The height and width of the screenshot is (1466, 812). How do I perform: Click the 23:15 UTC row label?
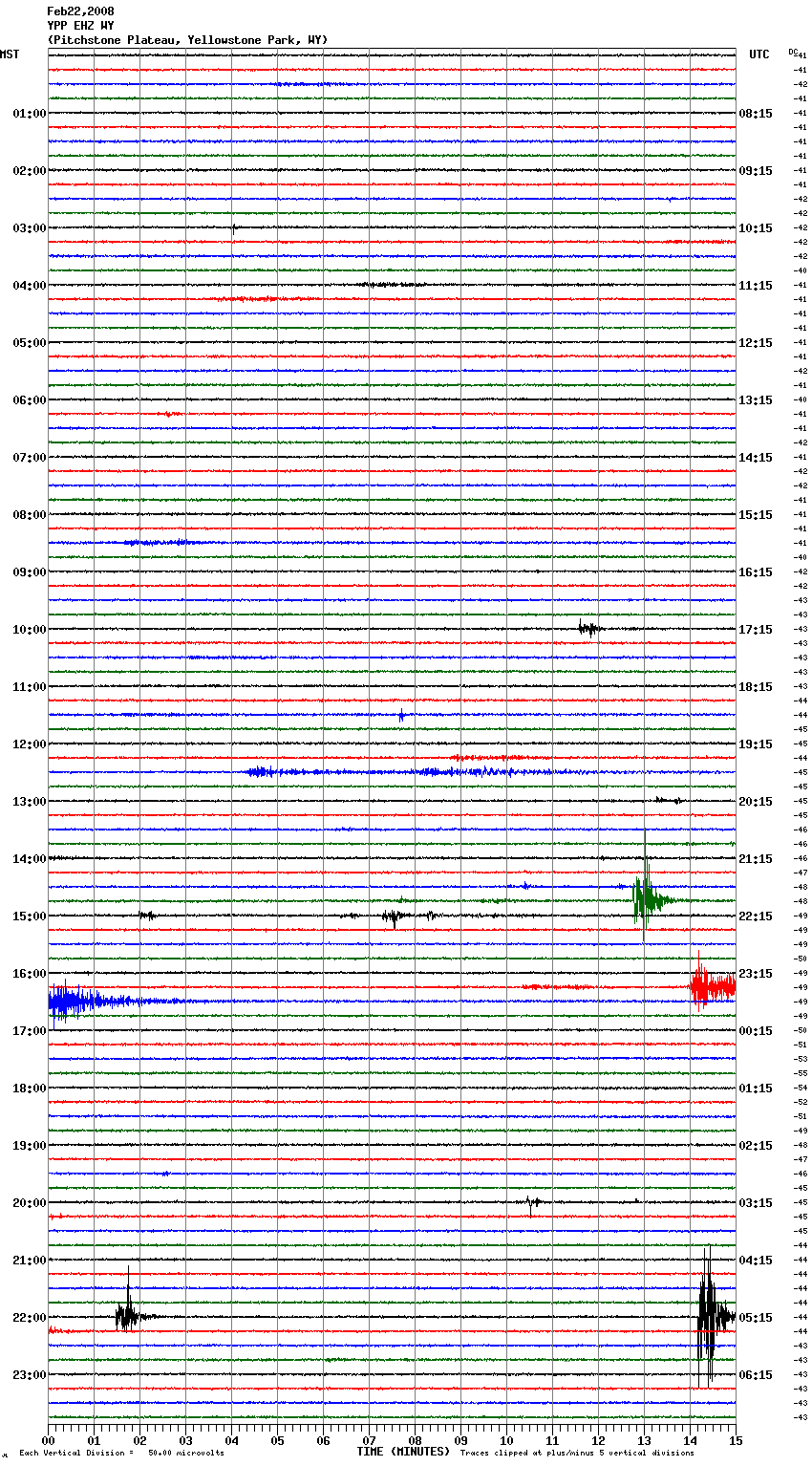(x=756, y=974)
